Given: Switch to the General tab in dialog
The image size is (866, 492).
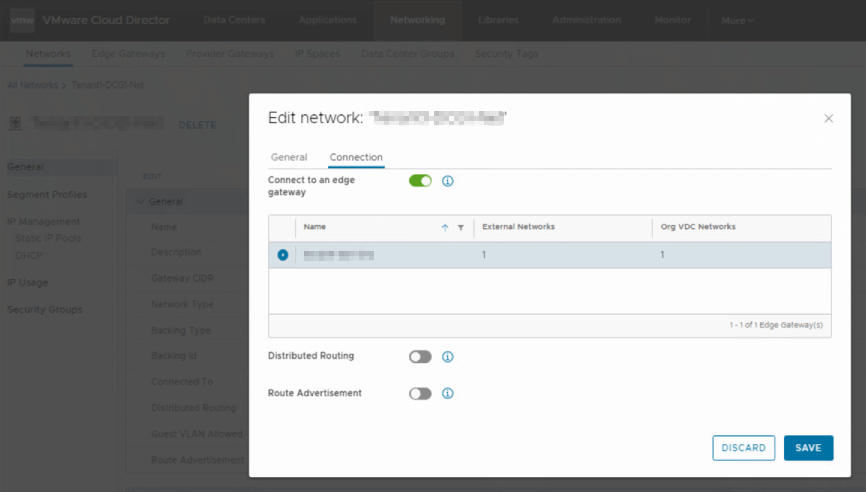Looking at the screenshot, I should point(289,157).
